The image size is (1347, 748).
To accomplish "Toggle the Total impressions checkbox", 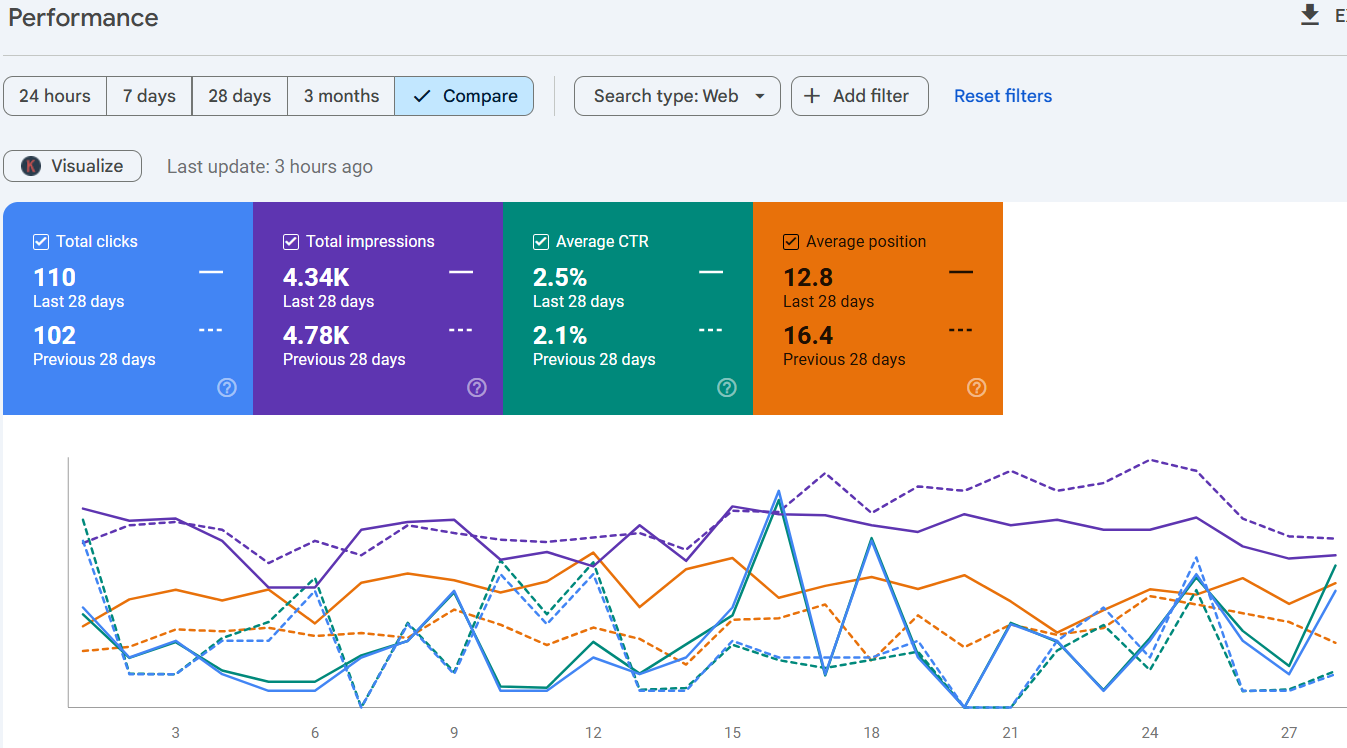I will (291, 241).
